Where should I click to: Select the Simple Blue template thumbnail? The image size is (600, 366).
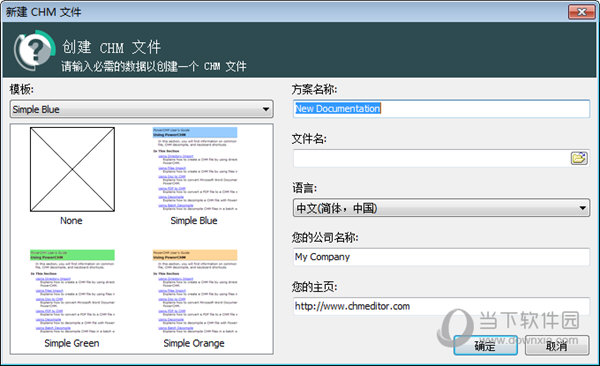[x=195, y=170]
